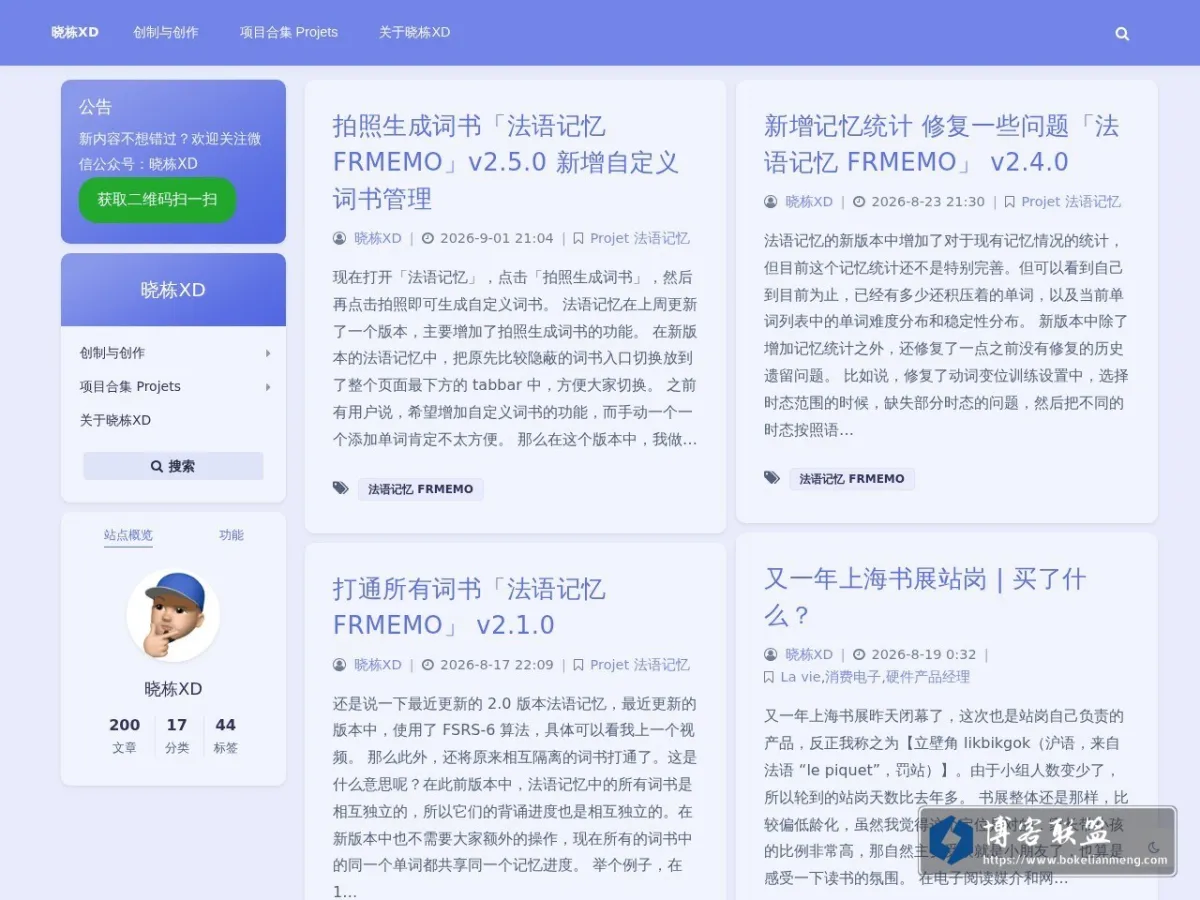Click author 晓栋XD on v2.4.0 post
This screenshot has height=900, width=1200.
(x=809, y=201)
